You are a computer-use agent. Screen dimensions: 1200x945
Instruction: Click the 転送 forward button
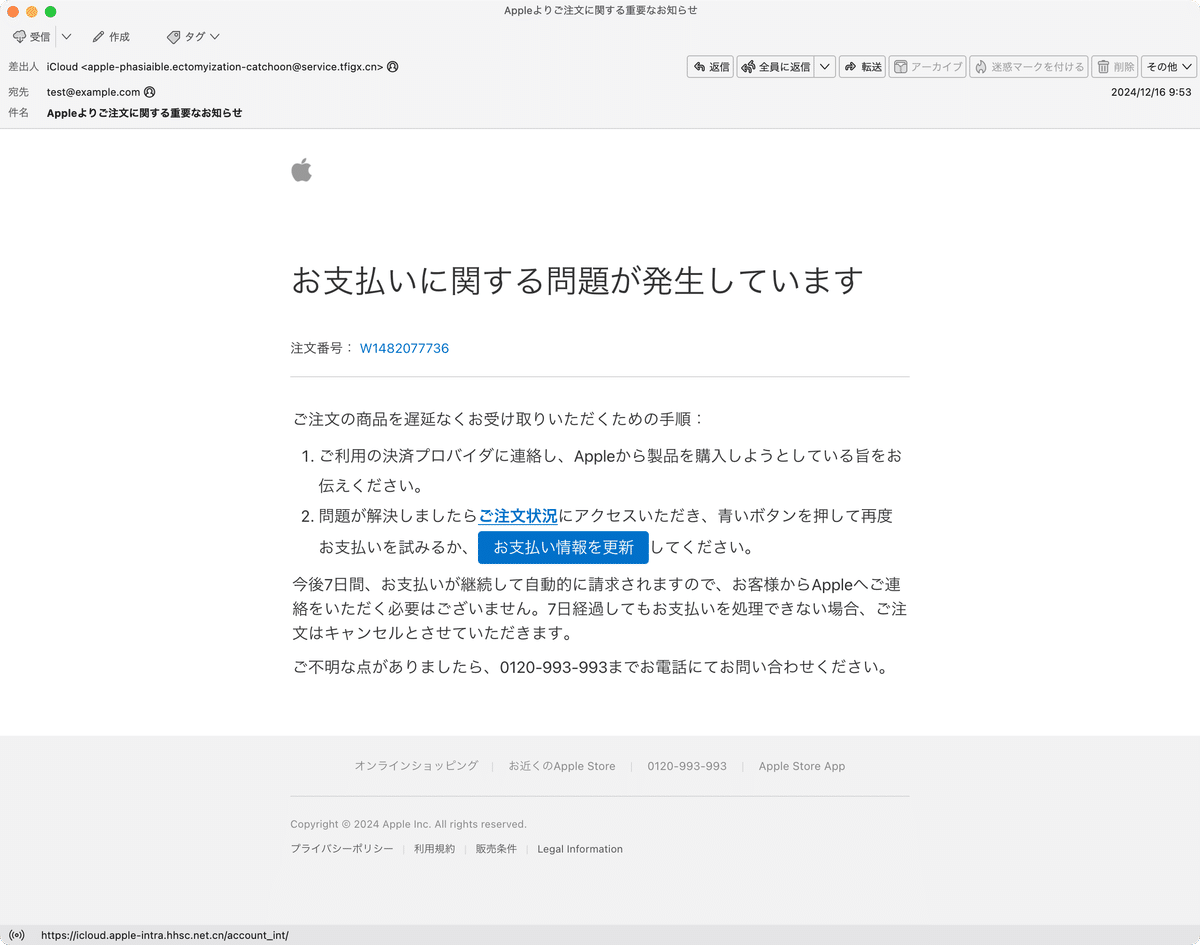tap(862, 67)
